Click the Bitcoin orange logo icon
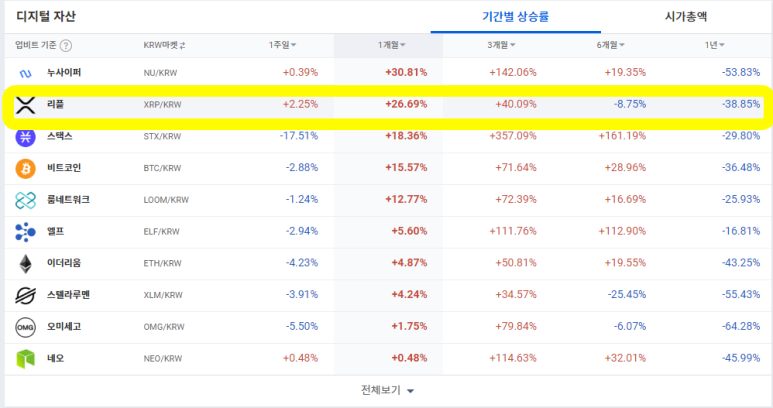Image resolution: width=773 pixels, height=408 pixels. tap(25, 169)
